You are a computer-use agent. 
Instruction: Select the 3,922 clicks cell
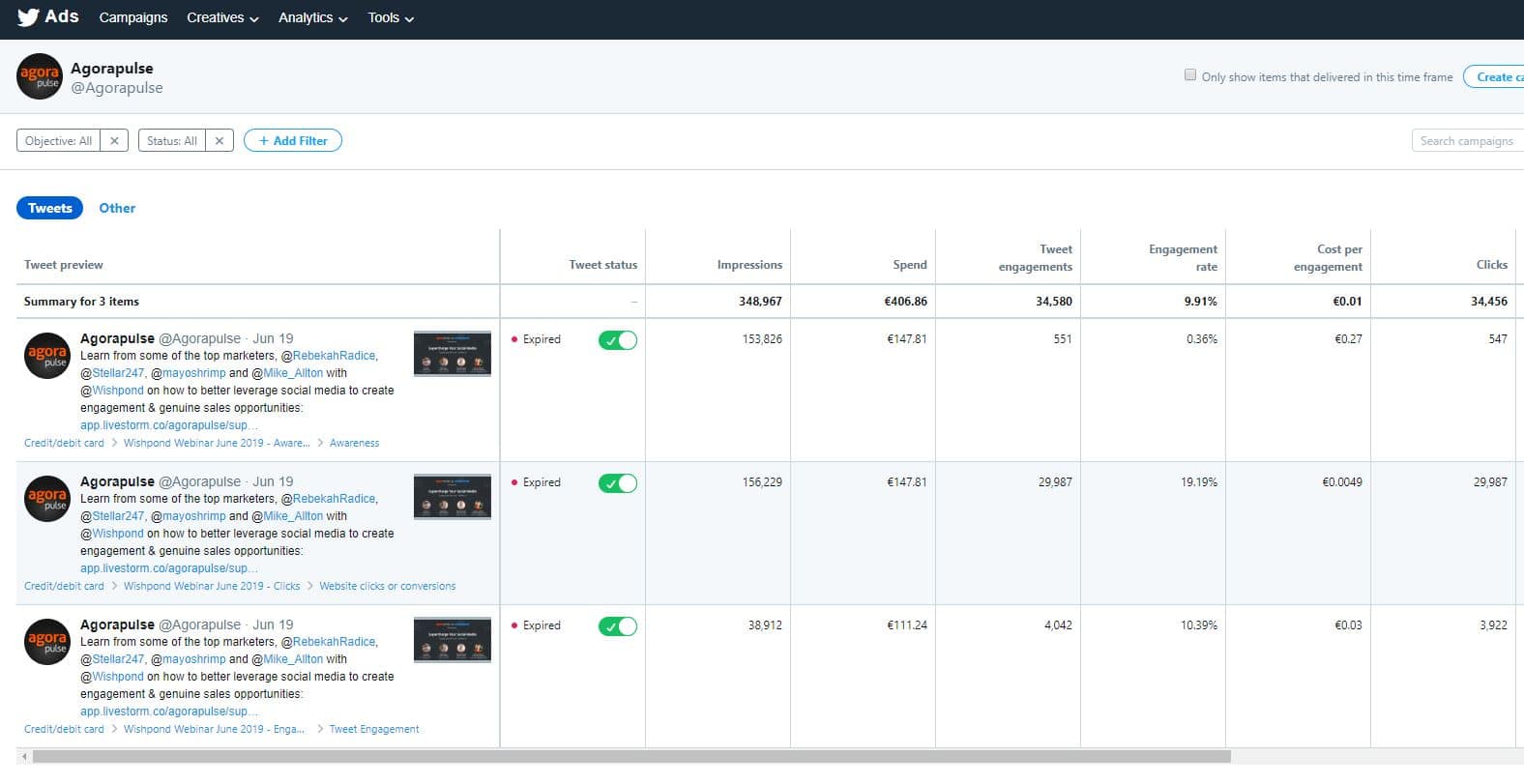point(1493,624)
